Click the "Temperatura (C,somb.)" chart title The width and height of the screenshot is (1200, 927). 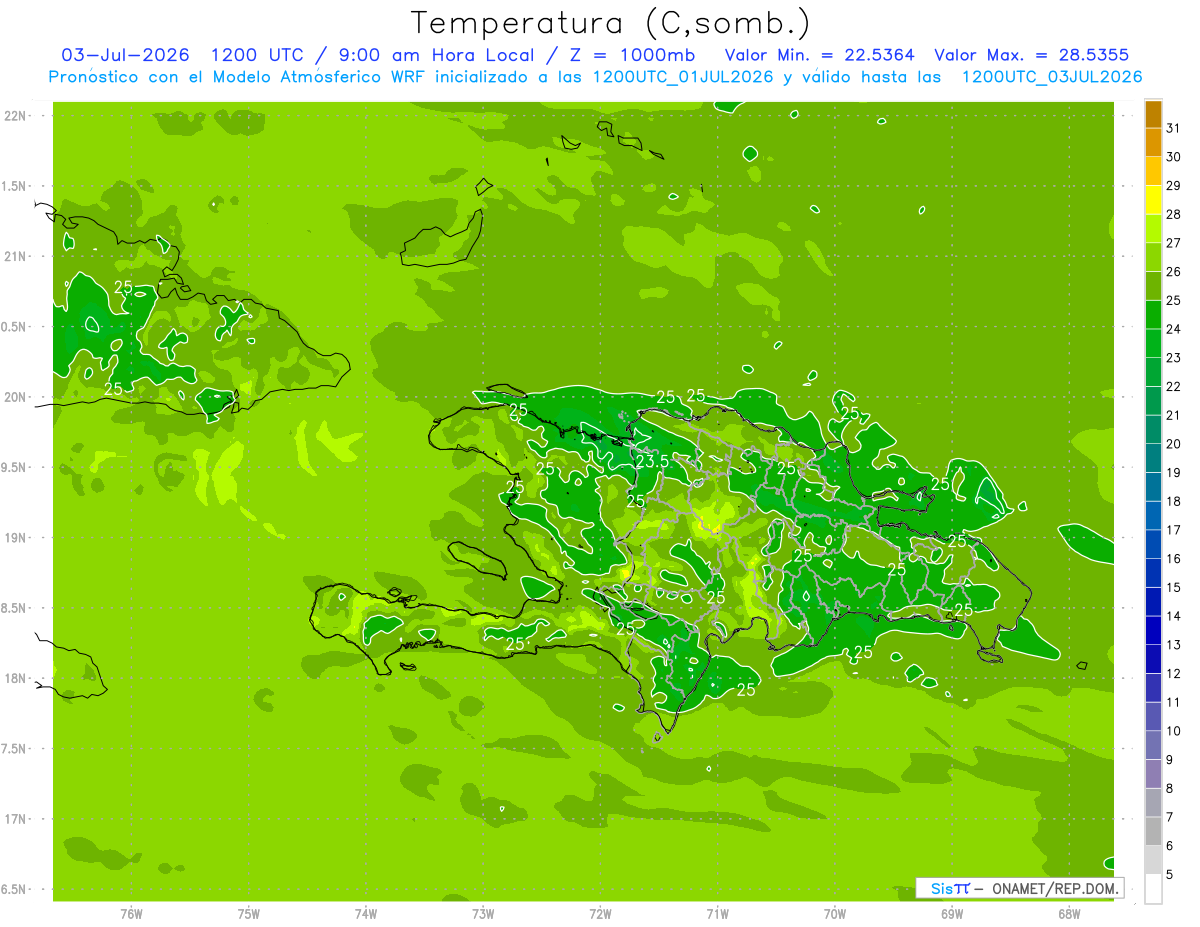tap(611, 23)
